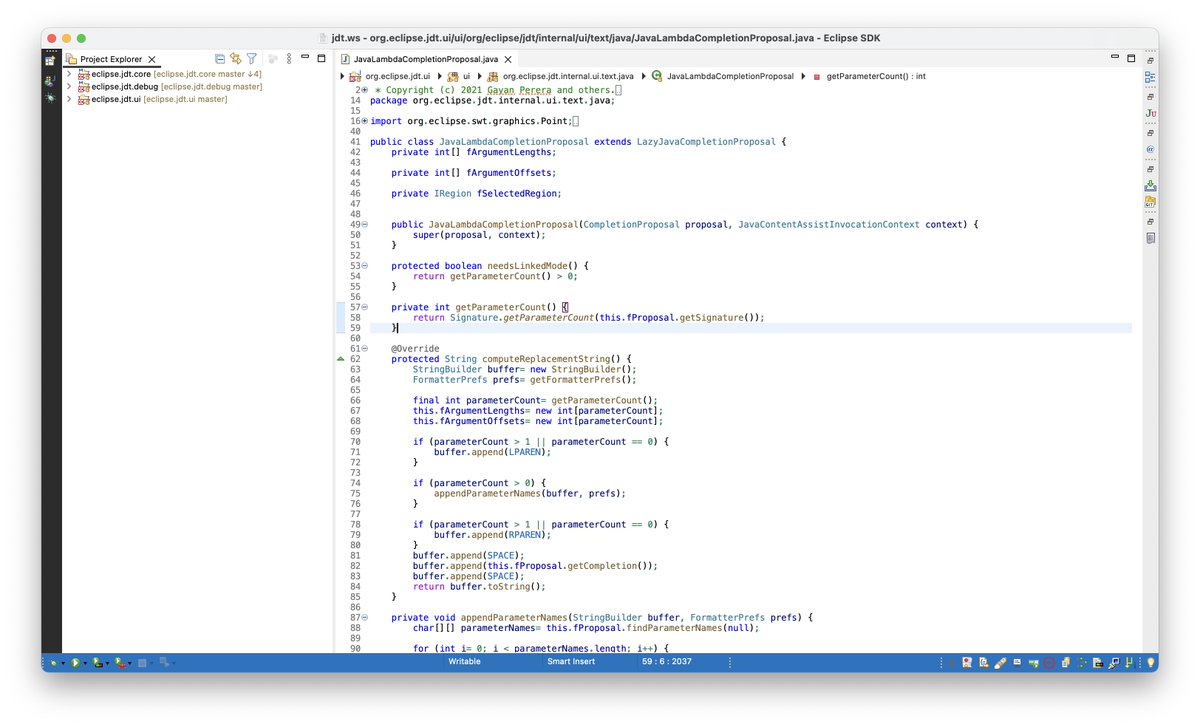The width and height of the screenshot is (1200, 727).
Task: Restore topmost stack icon in right trim
Action: click(x=1150, y=60)
